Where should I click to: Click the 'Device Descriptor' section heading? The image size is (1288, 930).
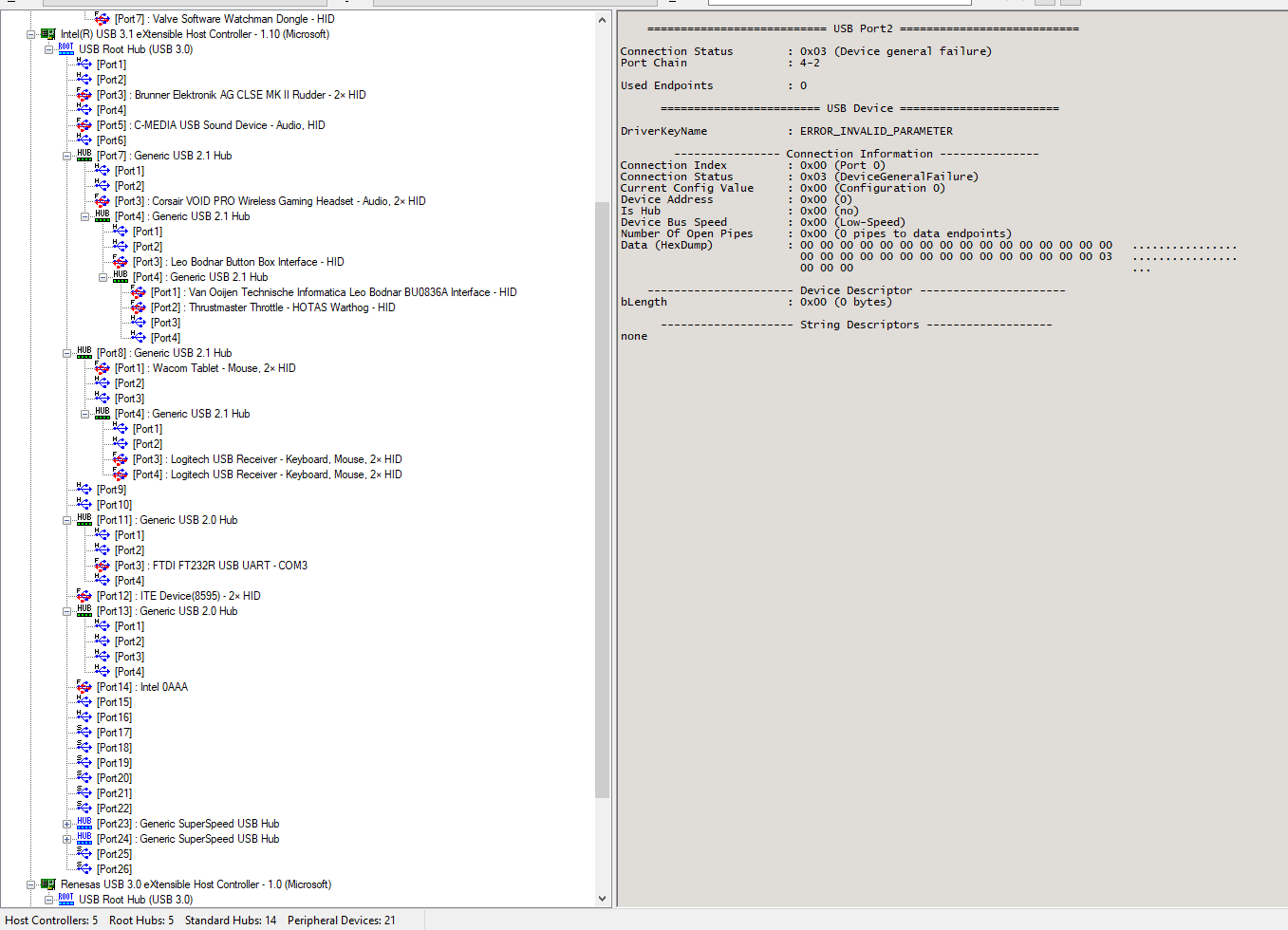tap(856, 290)
